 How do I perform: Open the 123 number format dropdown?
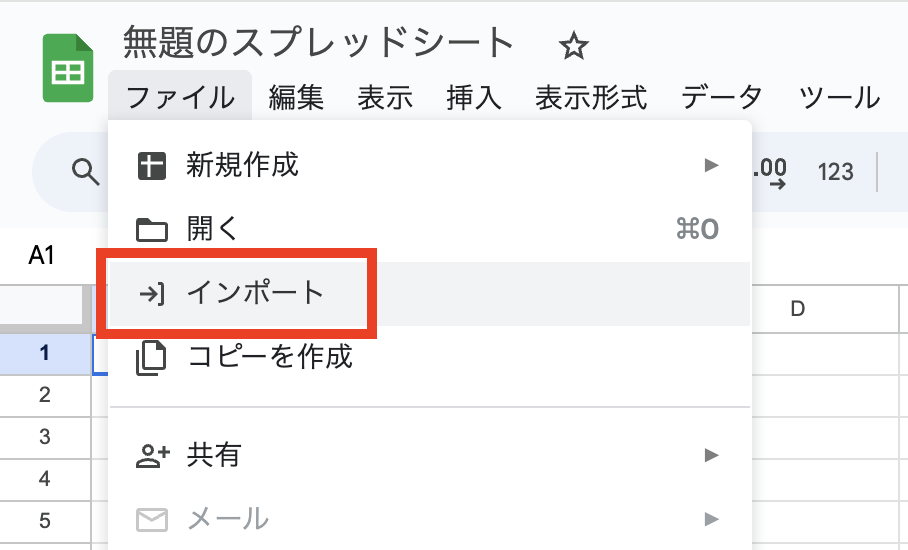click(x=835, y=172)
